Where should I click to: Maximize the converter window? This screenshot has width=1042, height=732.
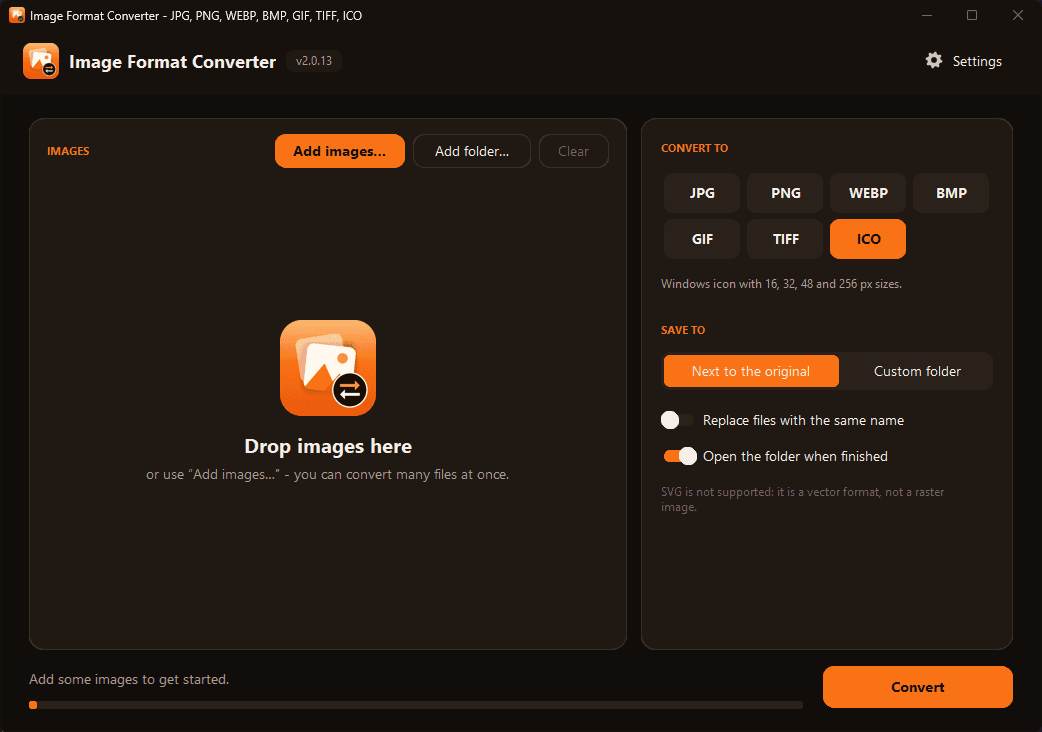972,15
